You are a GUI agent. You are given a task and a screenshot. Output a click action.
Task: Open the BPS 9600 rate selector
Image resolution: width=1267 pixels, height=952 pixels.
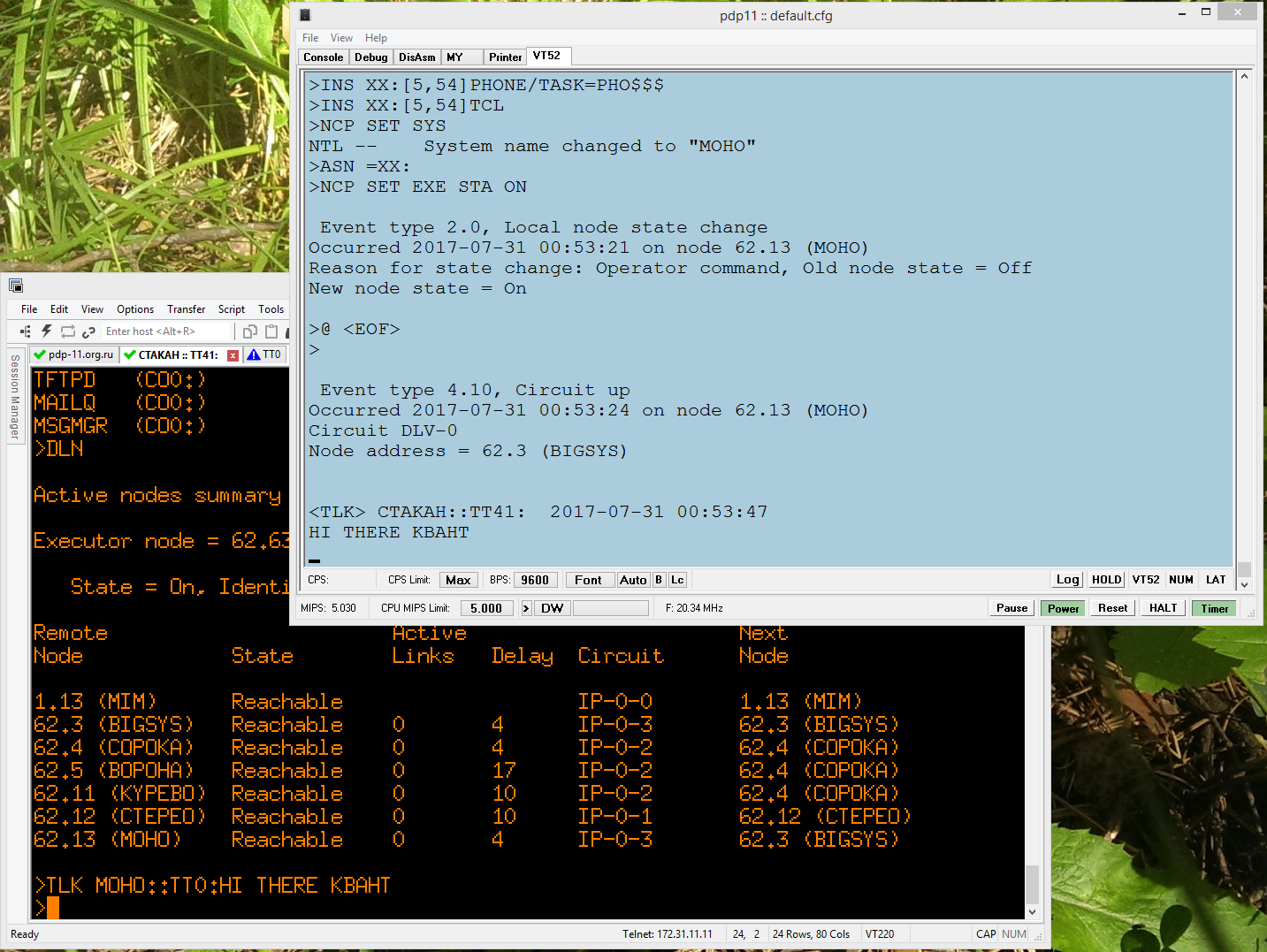tap(535, 580)
